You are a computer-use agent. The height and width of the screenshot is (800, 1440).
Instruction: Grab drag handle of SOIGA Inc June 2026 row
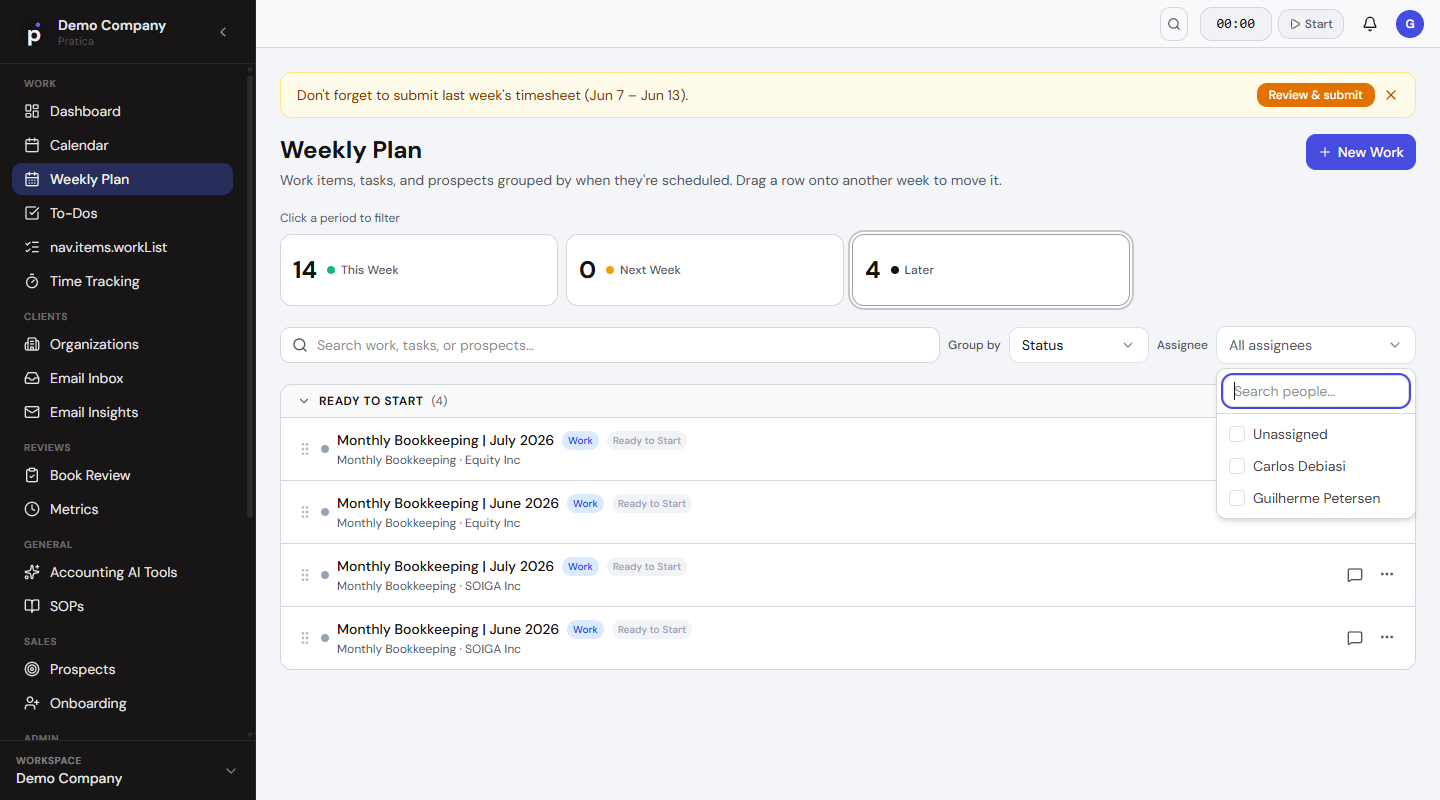305,638
